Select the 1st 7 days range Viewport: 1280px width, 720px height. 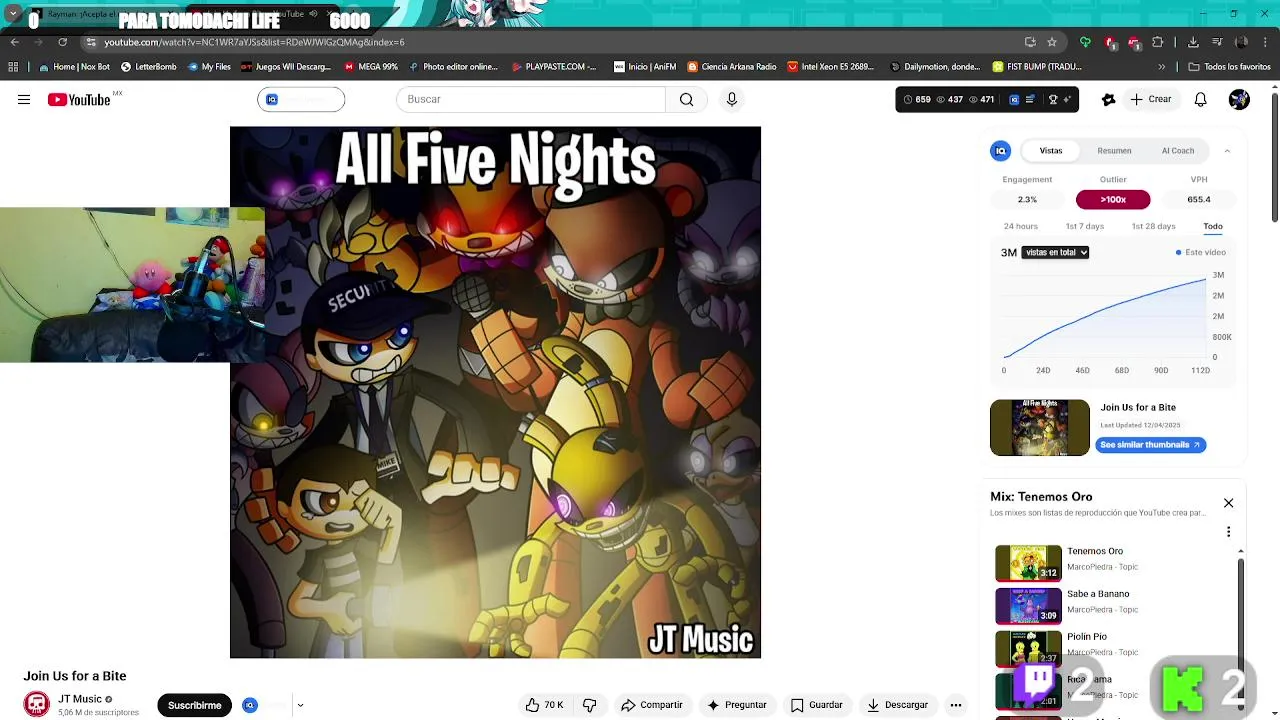click(1085, 226)
